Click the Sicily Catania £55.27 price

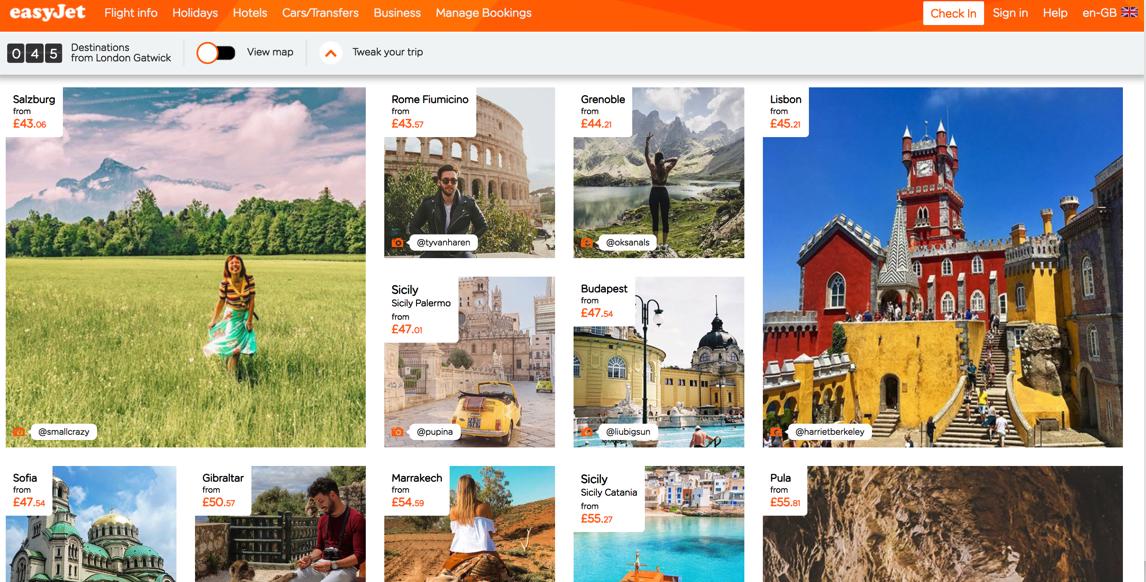[x=596, y=519]
